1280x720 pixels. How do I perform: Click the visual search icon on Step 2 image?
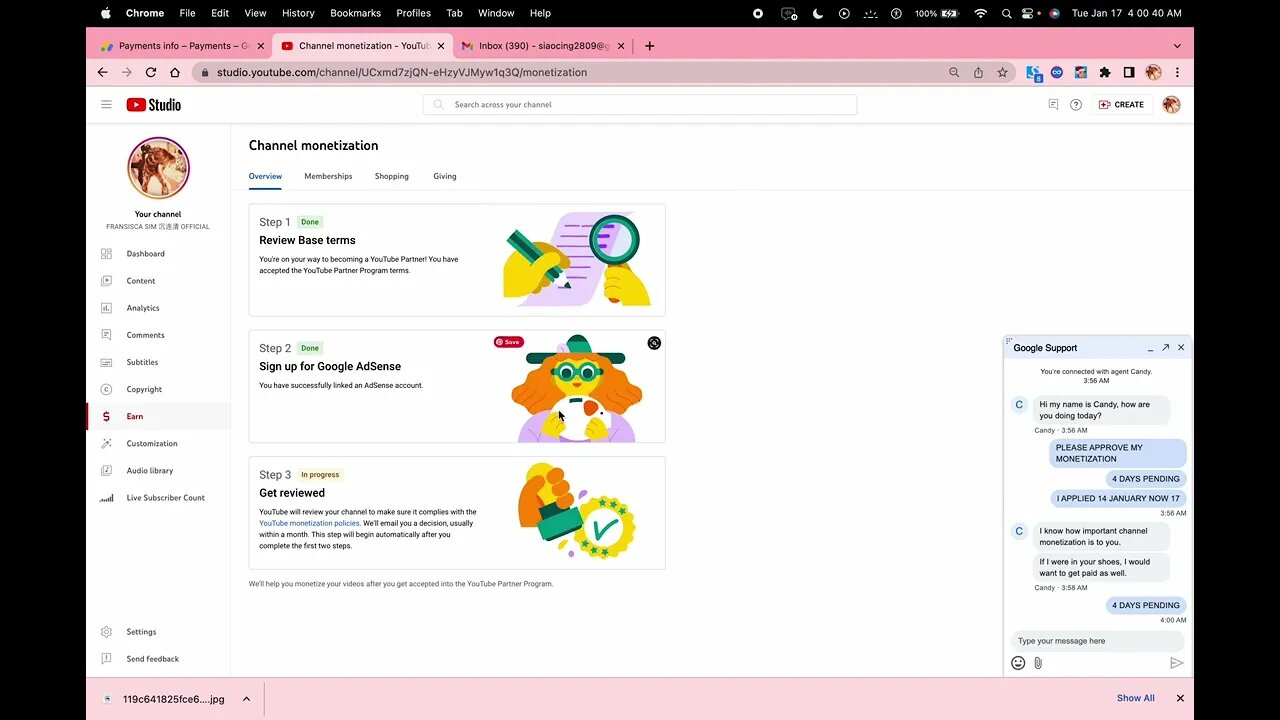(x=654, y=343)
